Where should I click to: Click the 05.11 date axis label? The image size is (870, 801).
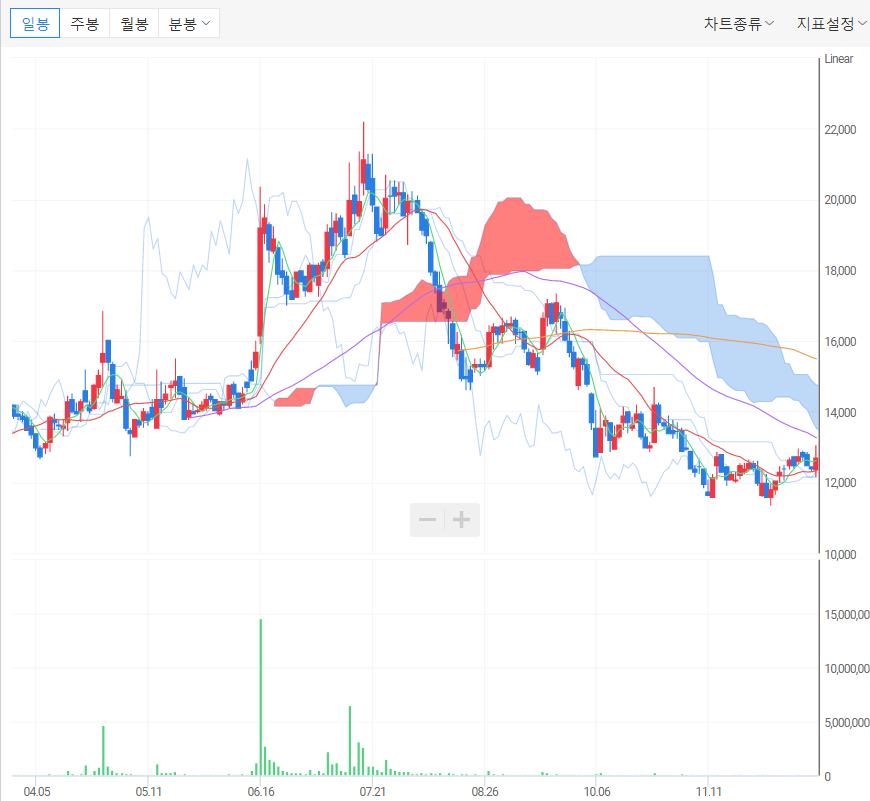click(149, 791)
